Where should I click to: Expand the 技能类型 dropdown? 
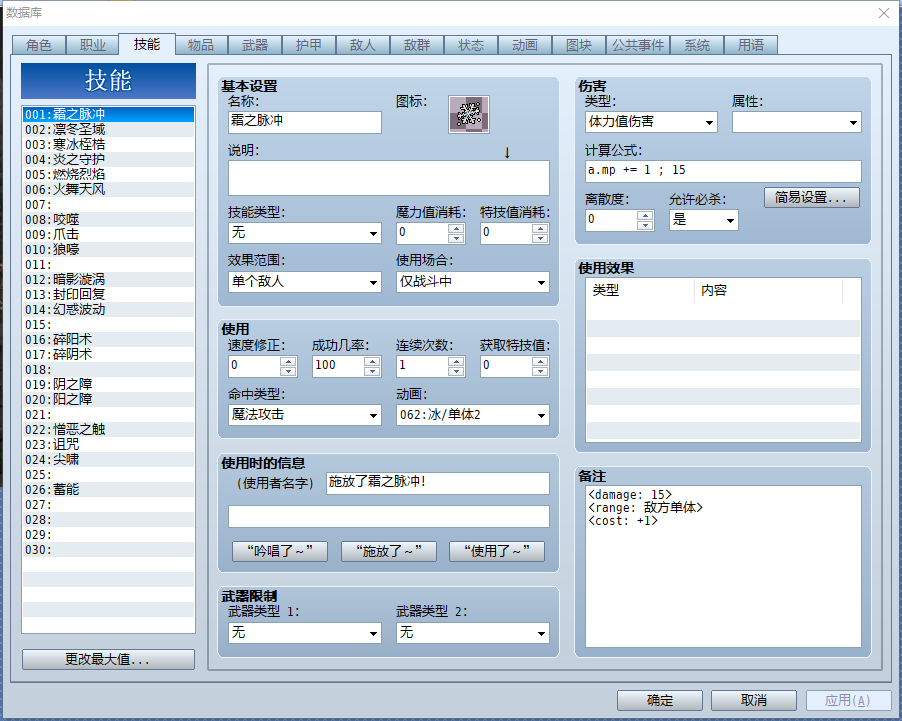(305, 233)
